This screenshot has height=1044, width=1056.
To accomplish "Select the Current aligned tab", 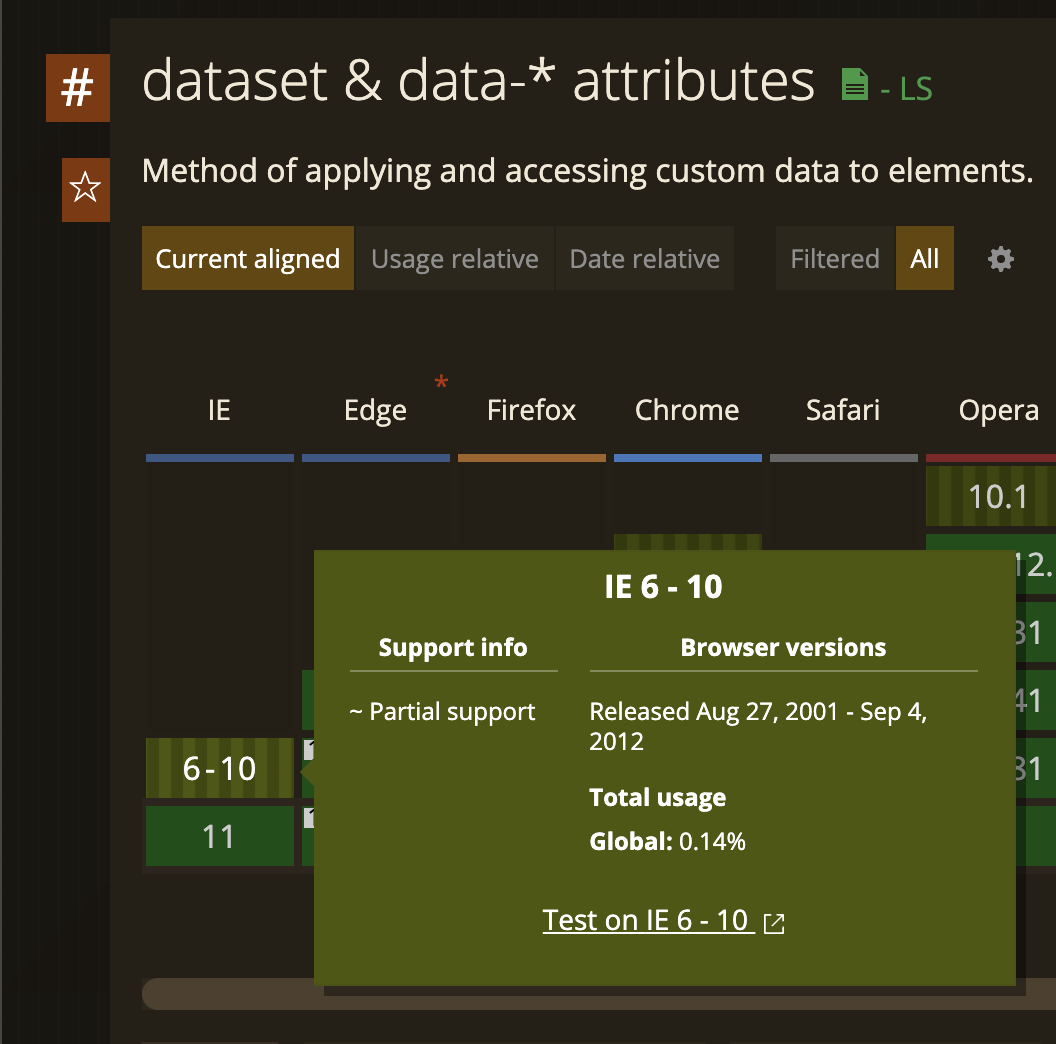I will (x=248, y=259).
